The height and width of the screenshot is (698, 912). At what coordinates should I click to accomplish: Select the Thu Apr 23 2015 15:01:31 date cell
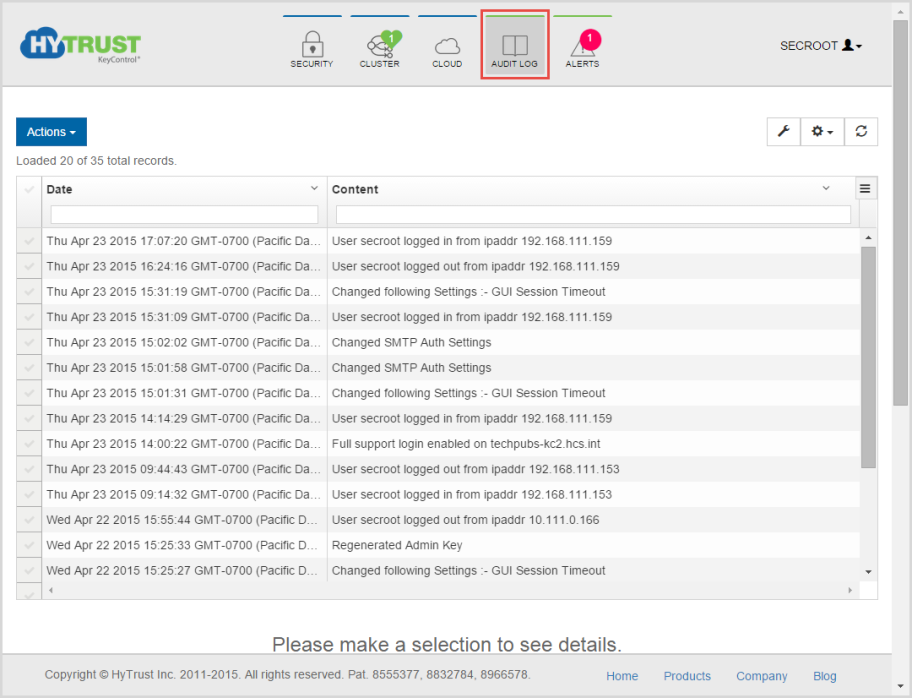[x=184, y=393]
